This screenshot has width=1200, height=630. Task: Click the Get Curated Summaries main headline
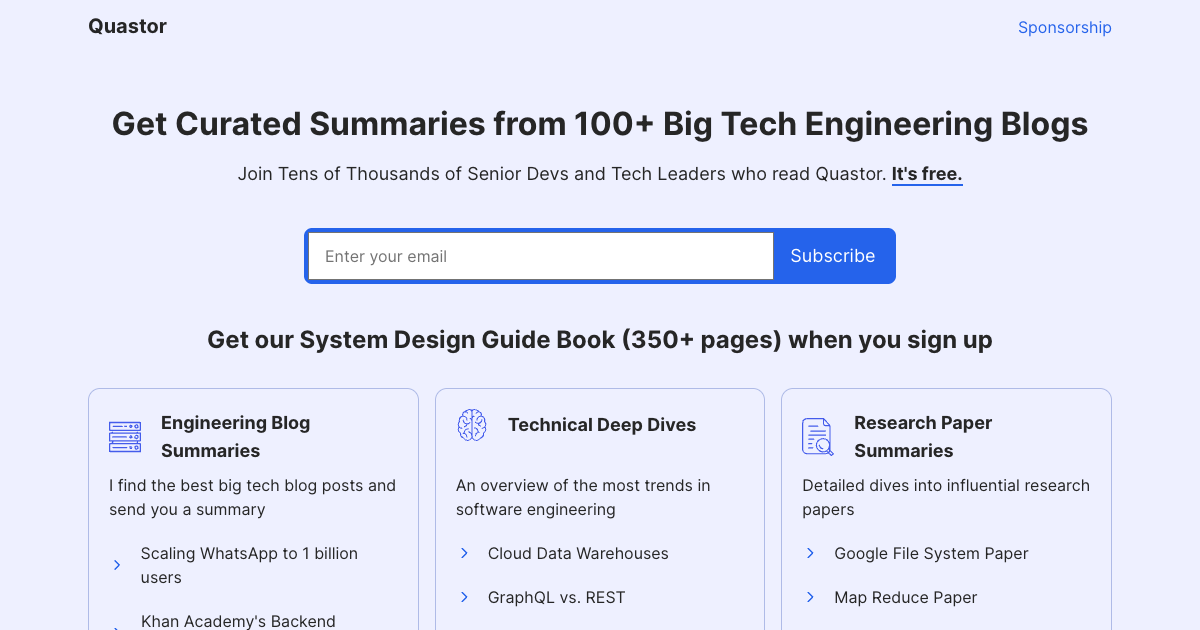click(x=600, y=124)
